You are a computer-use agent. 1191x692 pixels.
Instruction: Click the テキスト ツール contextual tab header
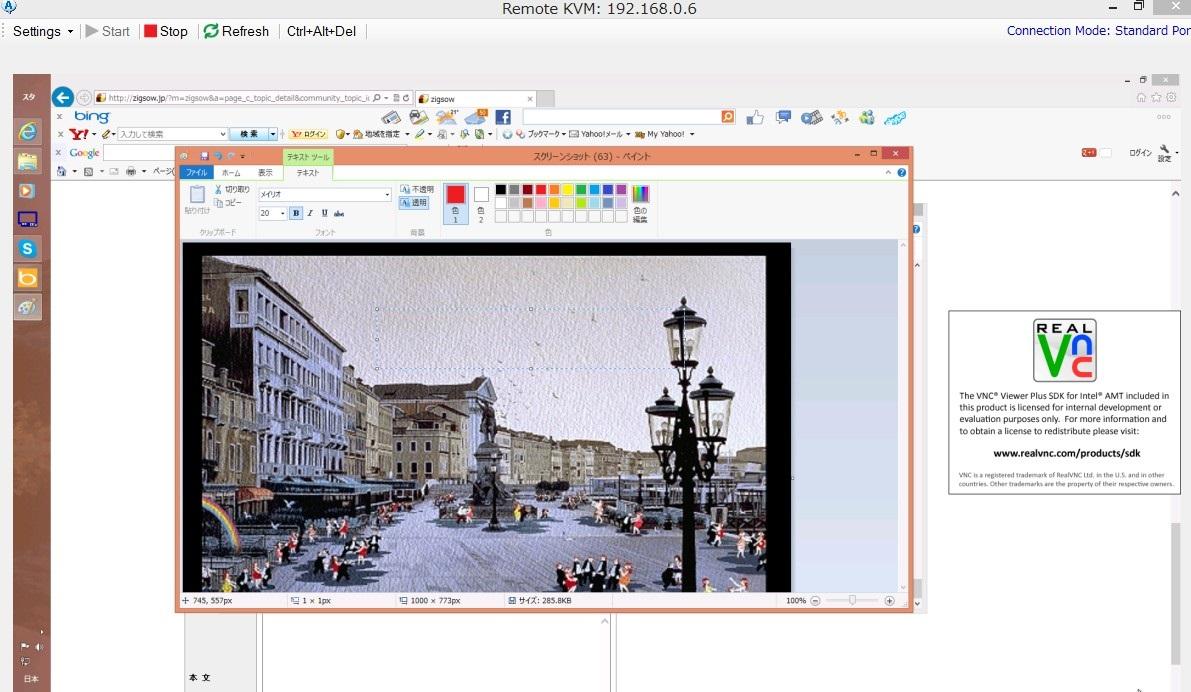point(308,156)
